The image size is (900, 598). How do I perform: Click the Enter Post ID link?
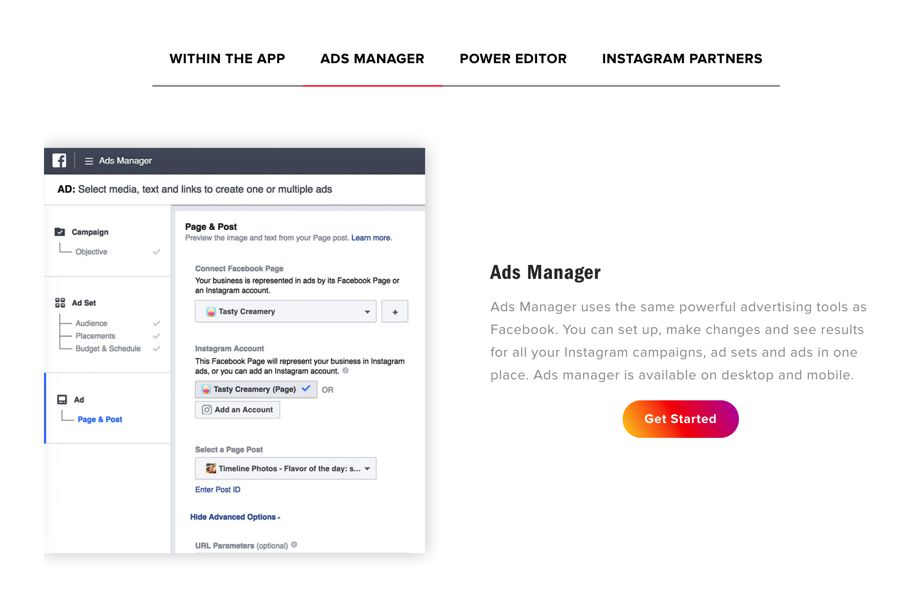tap(217, 490)
